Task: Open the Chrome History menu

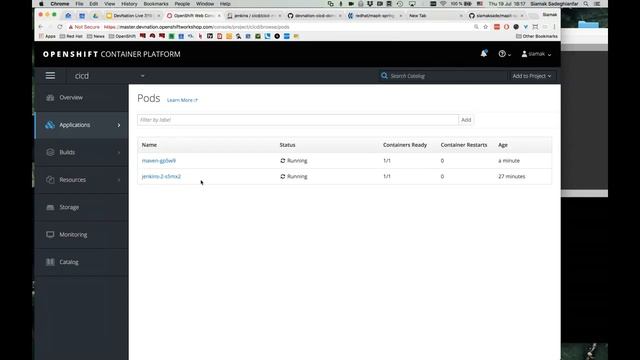Action: [x=129, y=4]
